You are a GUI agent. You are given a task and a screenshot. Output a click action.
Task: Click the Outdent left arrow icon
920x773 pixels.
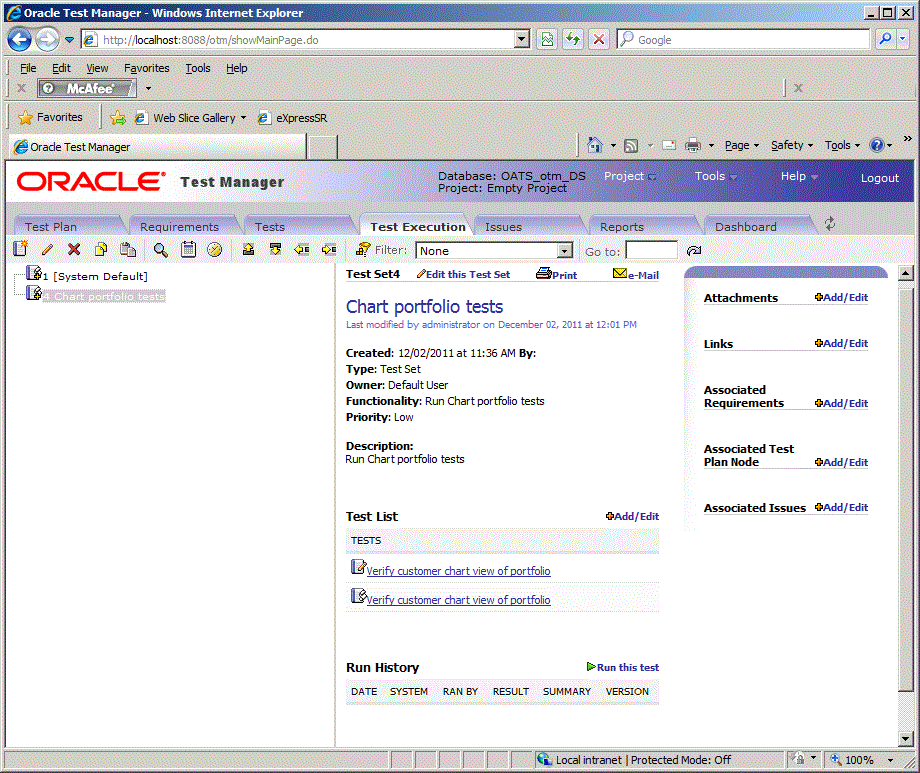point(302,249)
